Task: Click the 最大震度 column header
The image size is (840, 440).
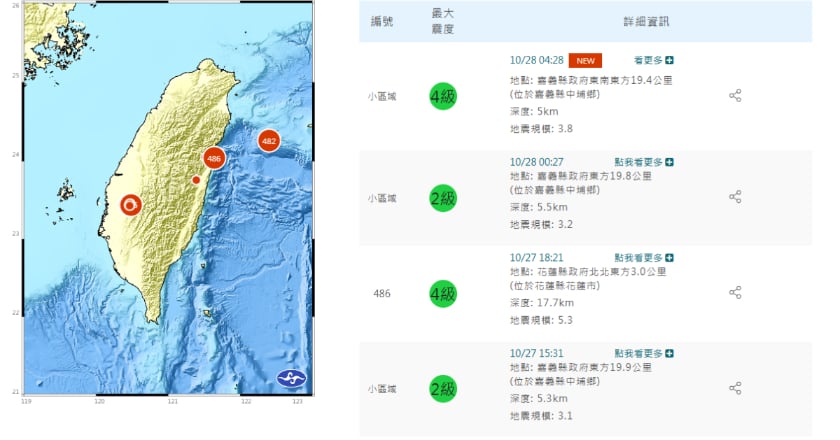Action: pyautogui.click(x=443, y=21)
